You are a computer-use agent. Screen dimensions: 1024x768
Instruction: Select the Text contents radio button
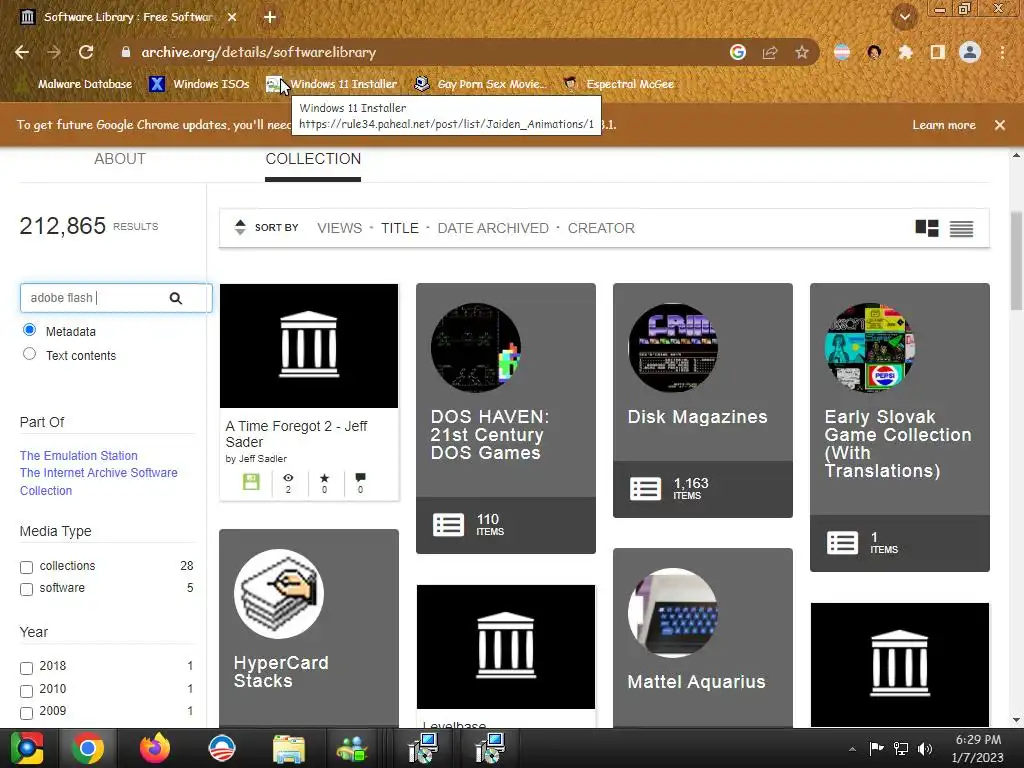click(x=29, y=354)
